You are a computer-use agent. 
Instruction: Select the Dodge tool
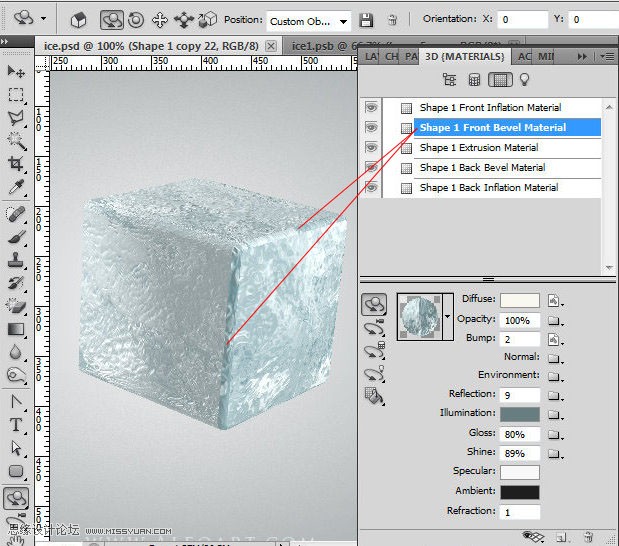point(16,375)
